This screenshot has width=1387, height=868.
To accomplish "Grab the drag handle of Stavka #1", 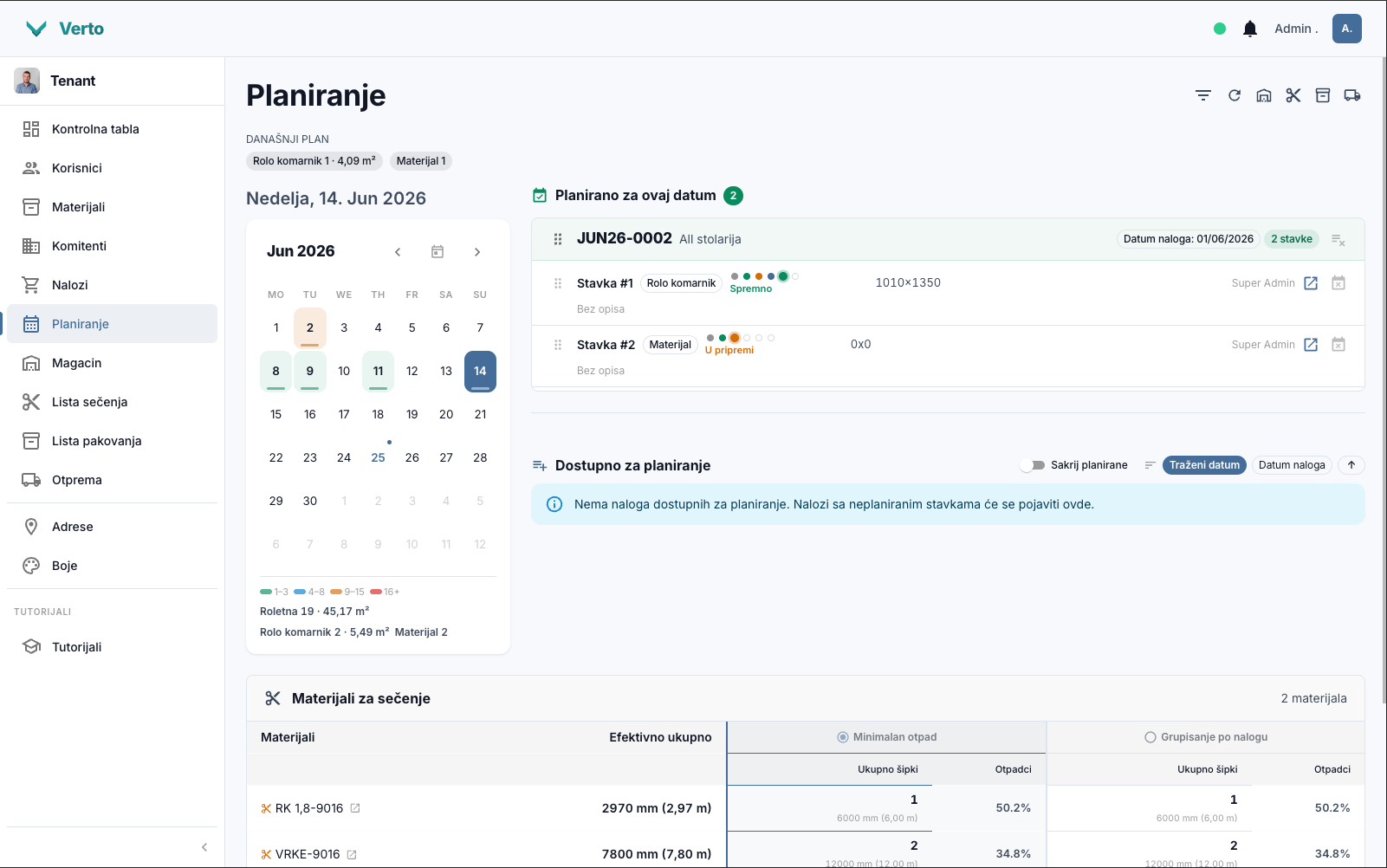I will (x=558, y=283).
